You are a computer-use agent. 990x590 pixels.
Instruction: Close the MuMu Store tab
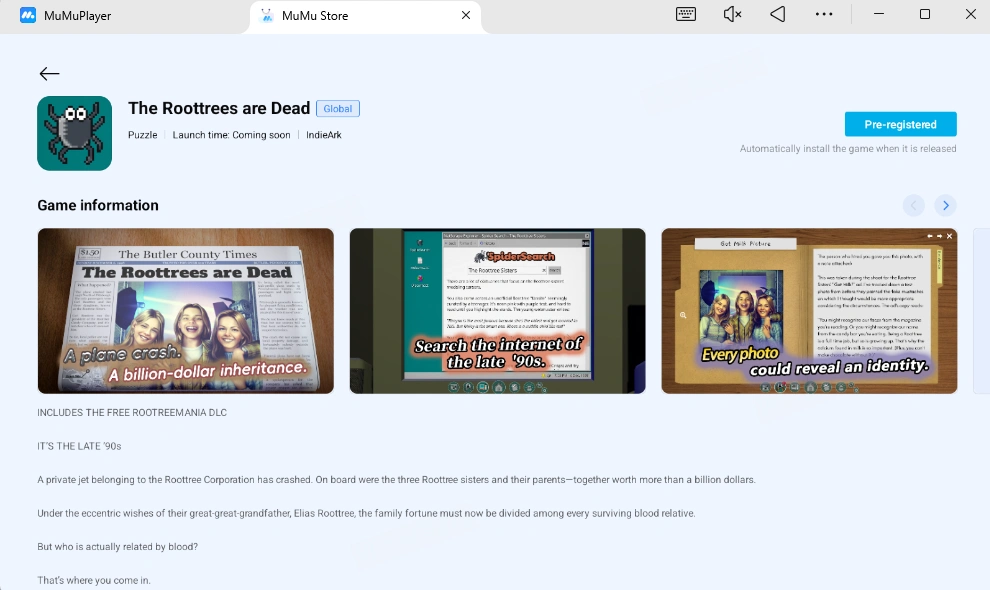(x=466, y=15)
